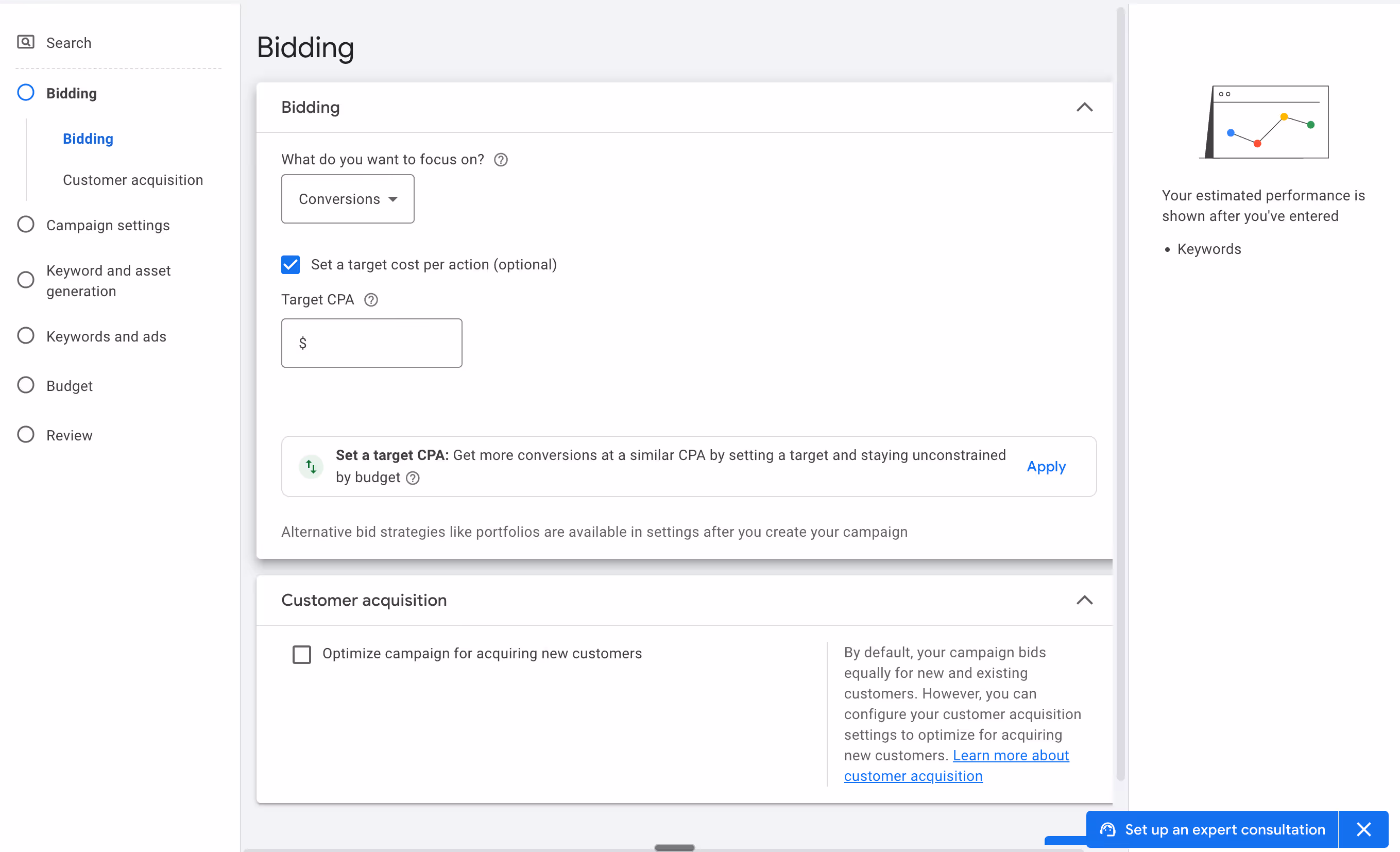Click the 'Bidding' section header title

[x=310, y=108]
